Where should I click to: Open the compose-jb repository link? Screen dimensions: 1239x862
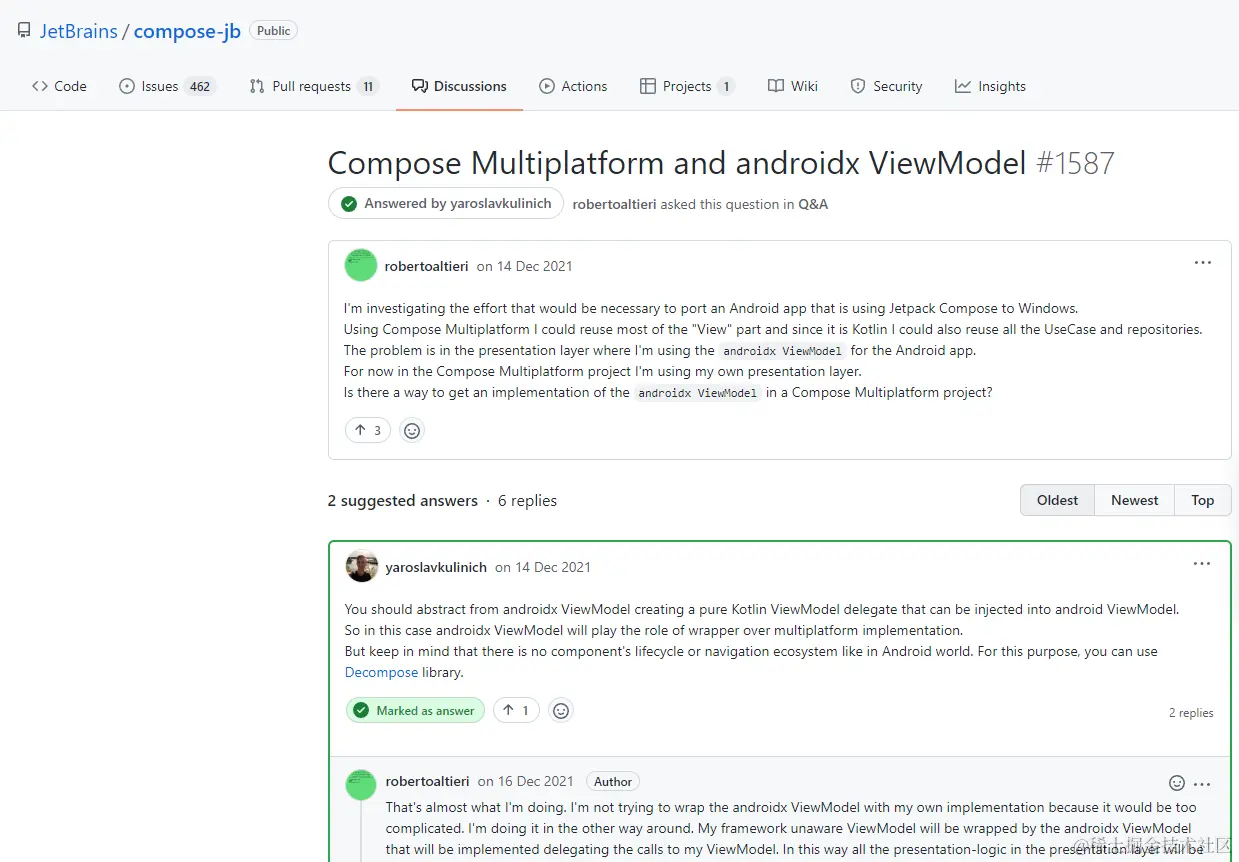pos(187,31)
